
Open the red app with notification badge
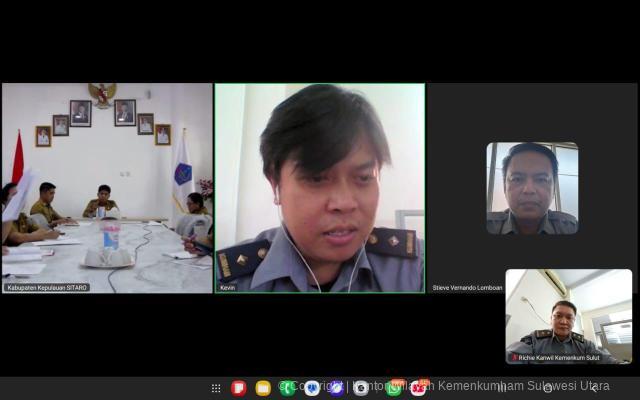(419, 388)
